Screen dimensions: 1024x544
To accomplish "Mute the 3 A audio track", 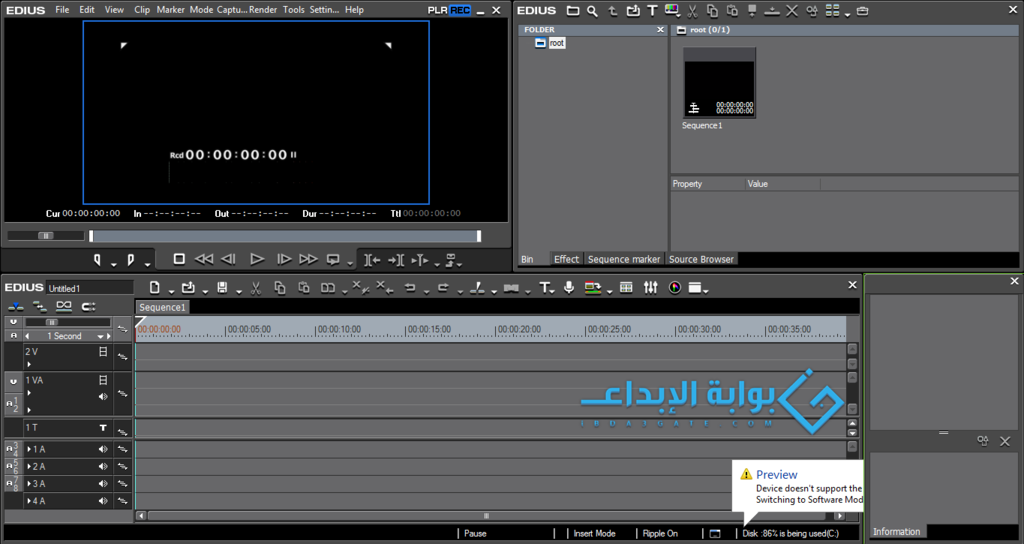I will coord(103,484).
